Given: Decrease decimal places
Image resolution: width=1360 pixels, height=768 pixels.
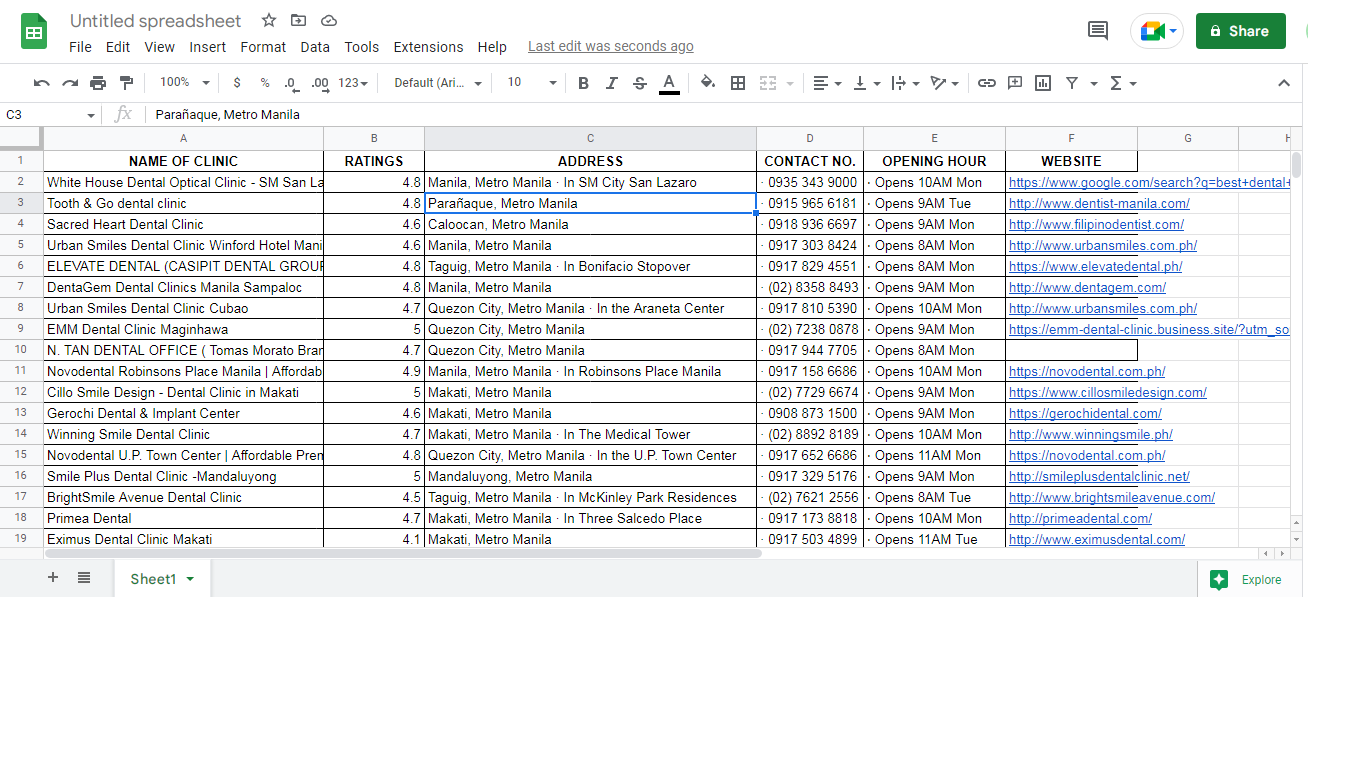Looking at the screenshot, I should 290,83.
